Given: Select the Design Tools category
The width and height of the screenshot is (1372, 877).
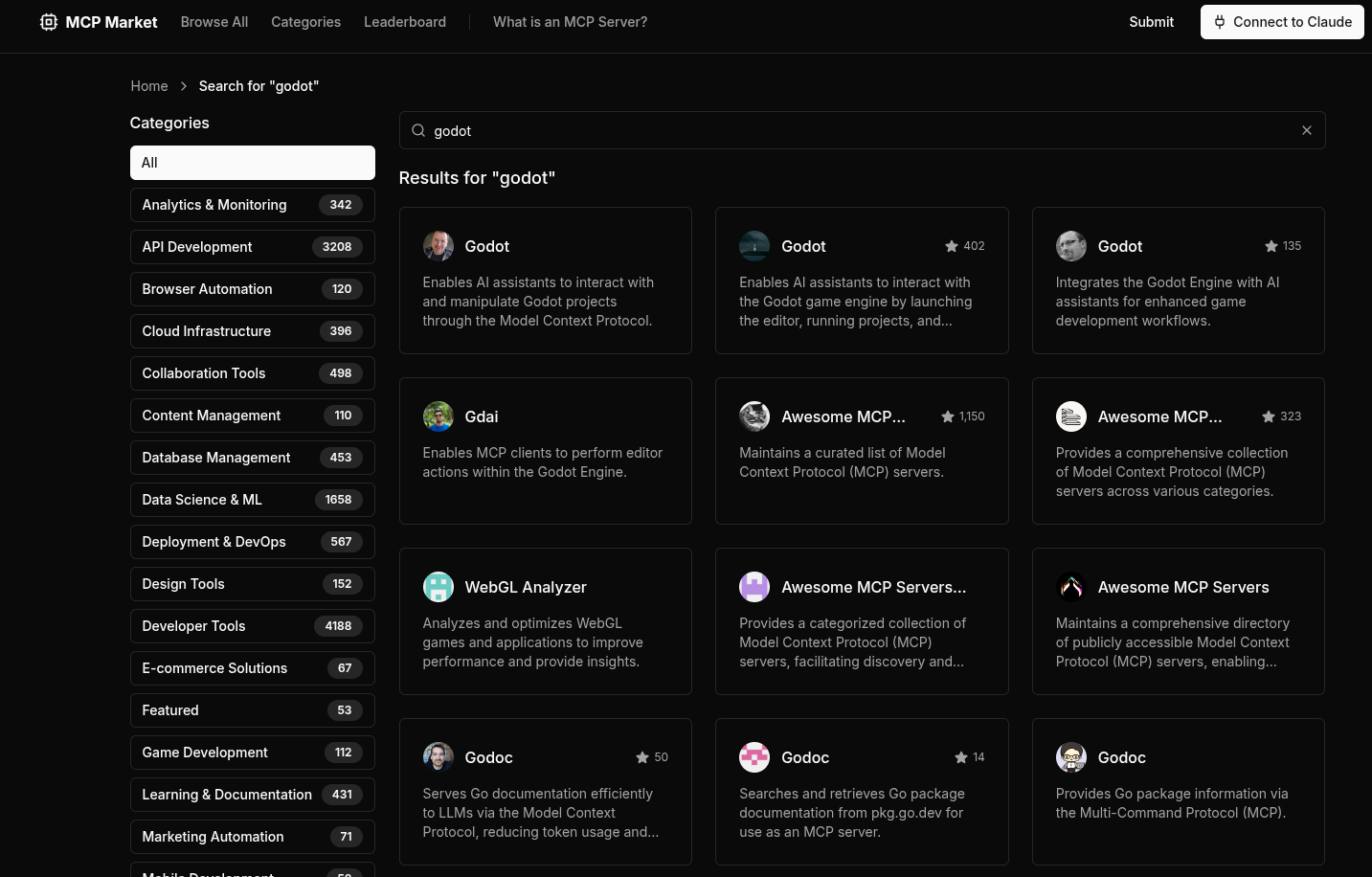Looking at the screenshot, I should click(x=253, y=584).
